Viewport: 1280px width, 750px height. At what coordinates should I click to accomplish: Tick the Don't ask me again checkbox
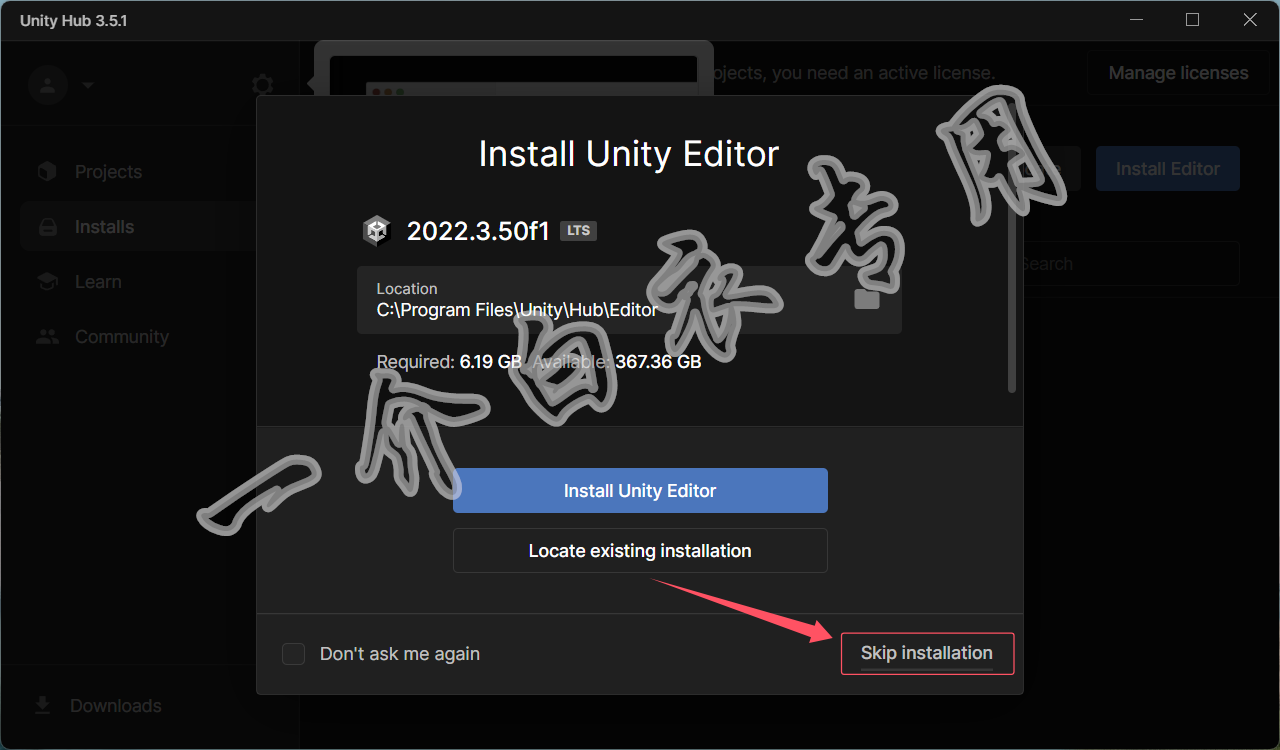point(293,654)
